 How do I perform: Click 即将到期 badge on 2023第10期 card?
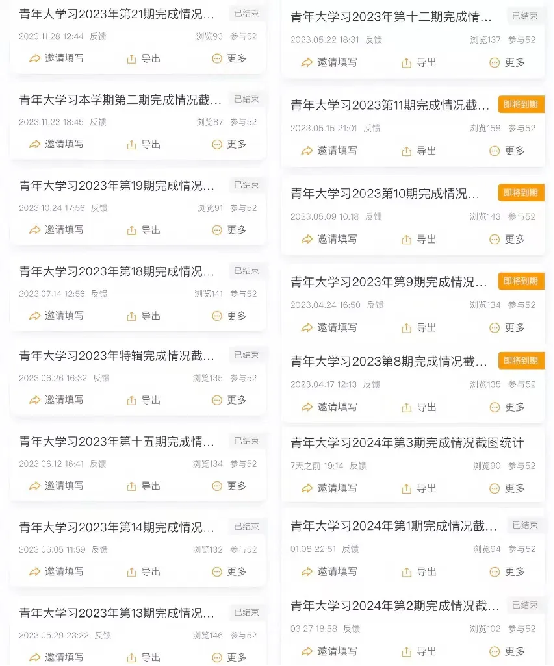521,193
